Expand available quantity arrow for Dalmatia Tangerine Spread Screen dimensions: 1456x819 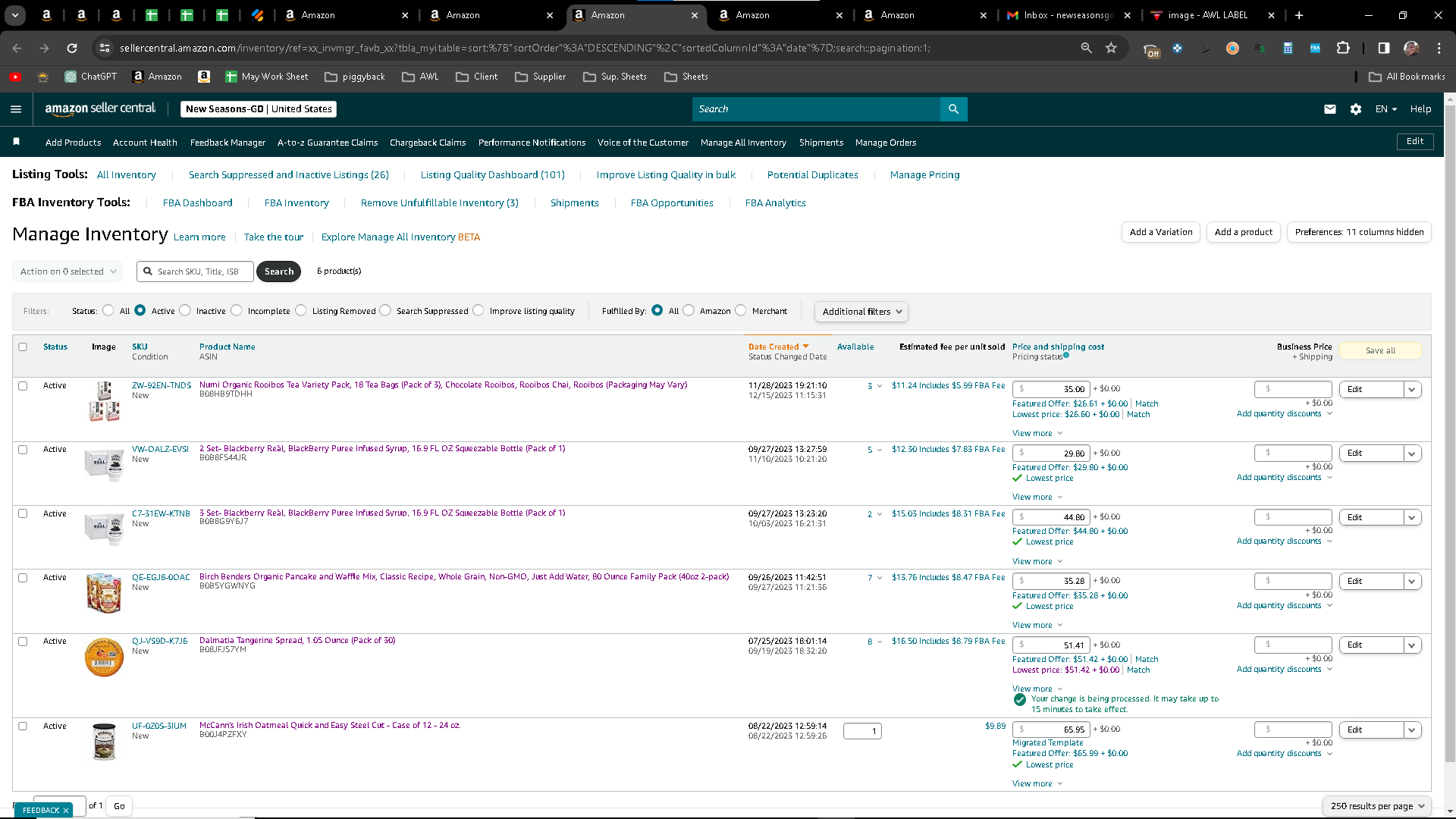(880, 642)
